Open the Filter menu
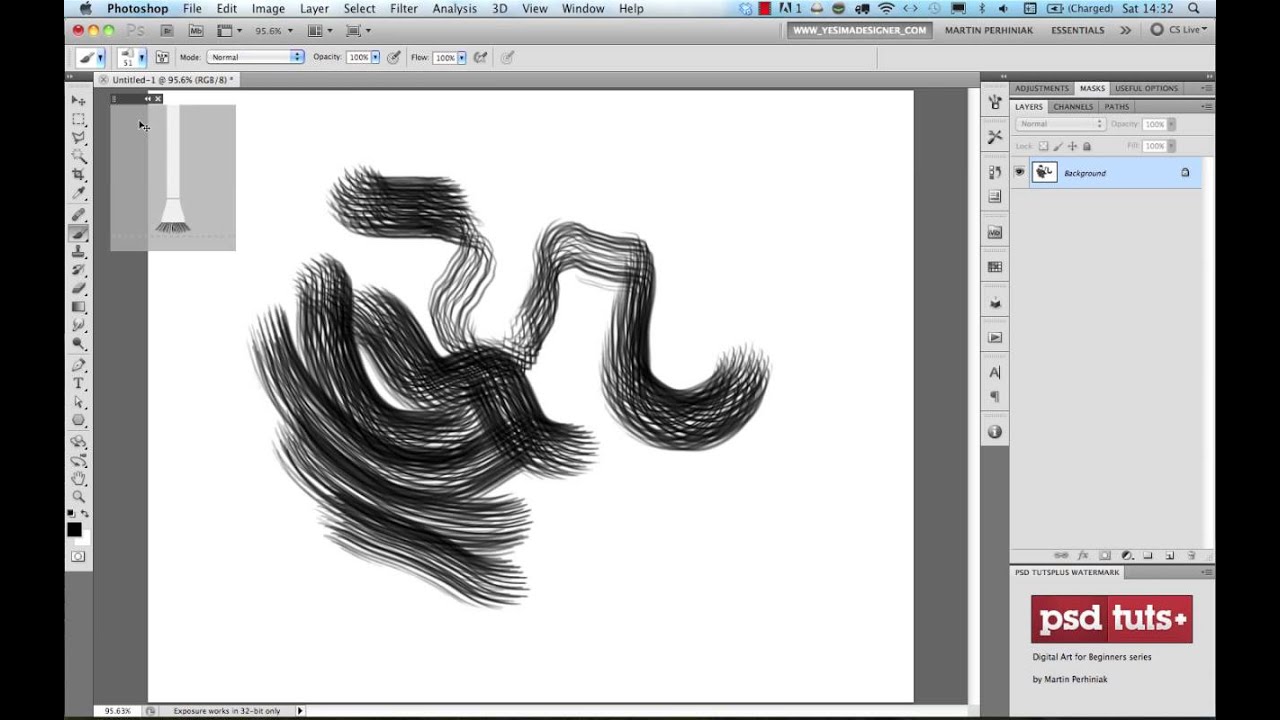Image resolution: width=1280 pixels, height=720 pixels. pos(404,8)
